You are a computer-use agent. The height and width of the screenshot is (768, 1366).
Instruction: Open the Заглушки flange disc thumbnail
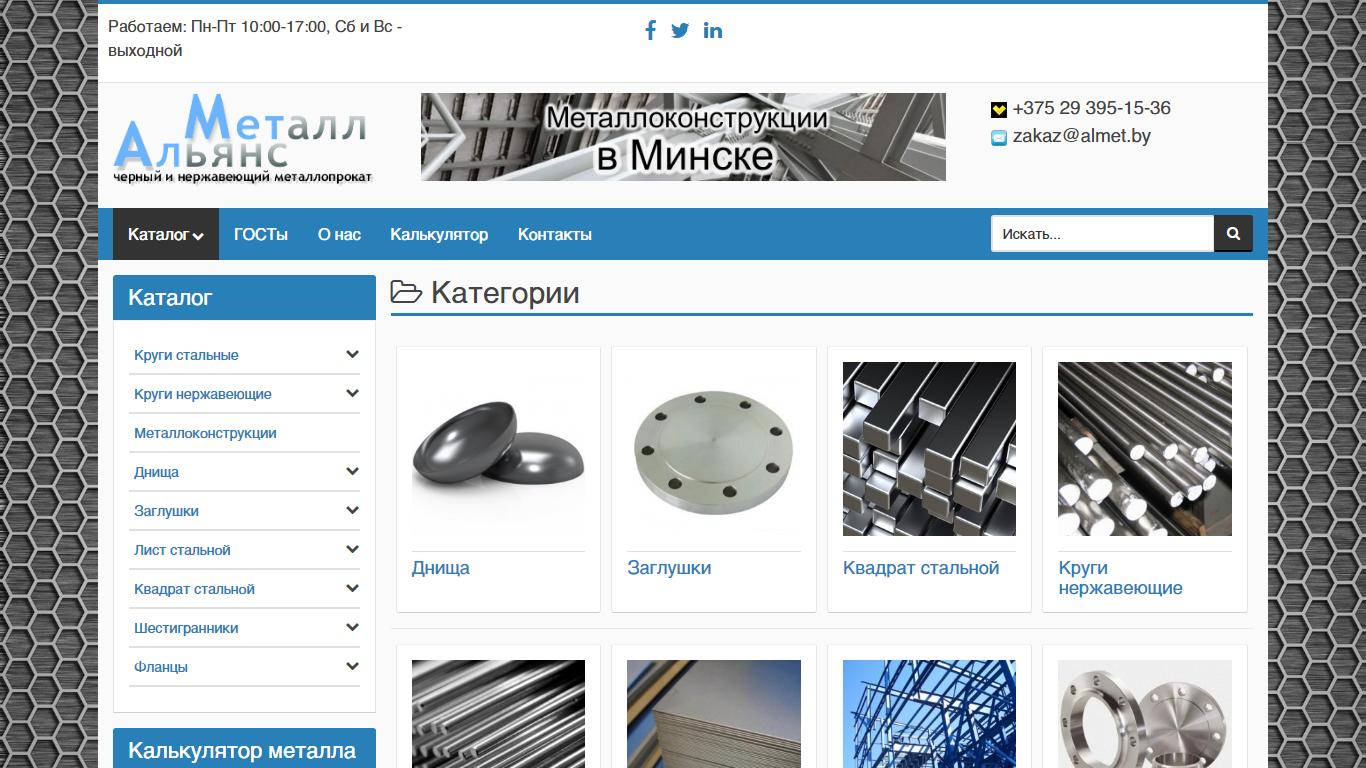[714, 449]
